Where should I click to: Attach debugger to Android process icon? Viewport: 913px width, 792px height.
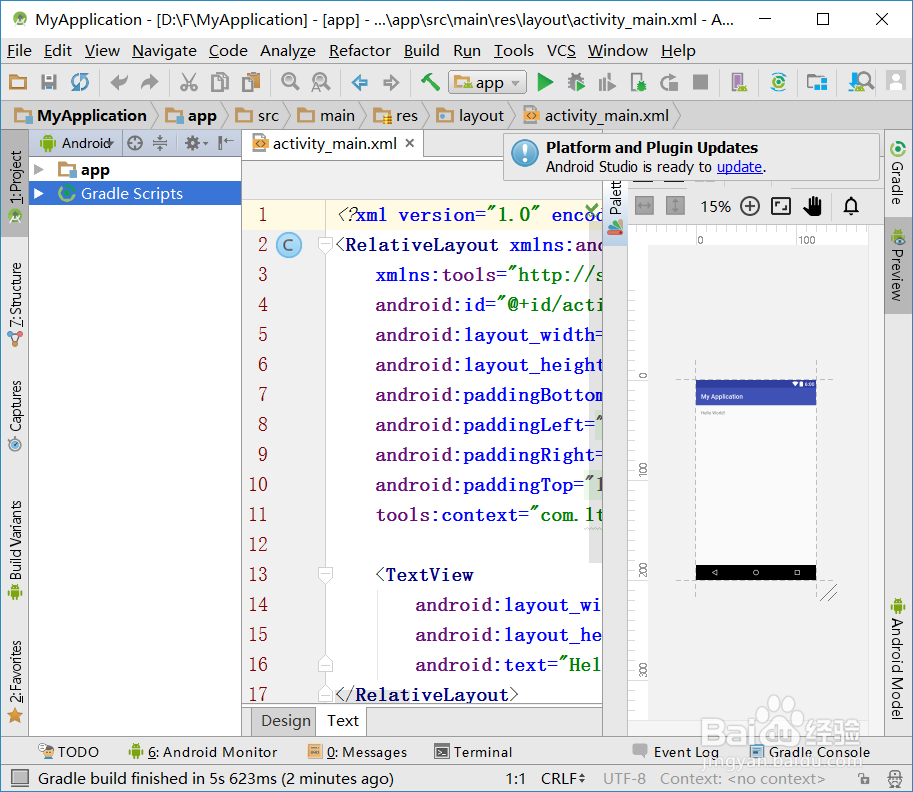638,82
